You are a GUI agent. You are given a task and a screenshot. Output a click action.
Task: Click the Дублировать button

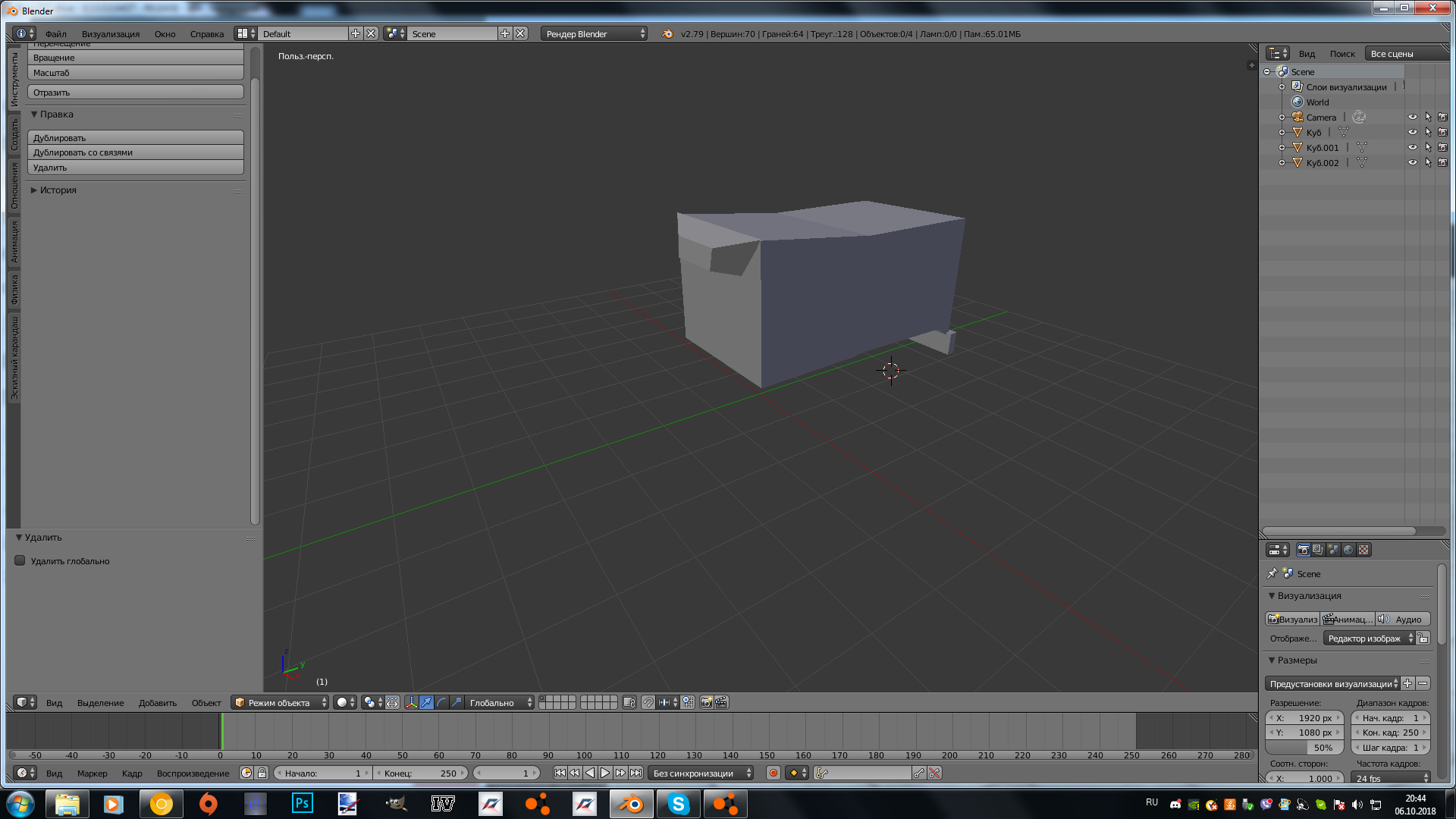click(135, 137)
